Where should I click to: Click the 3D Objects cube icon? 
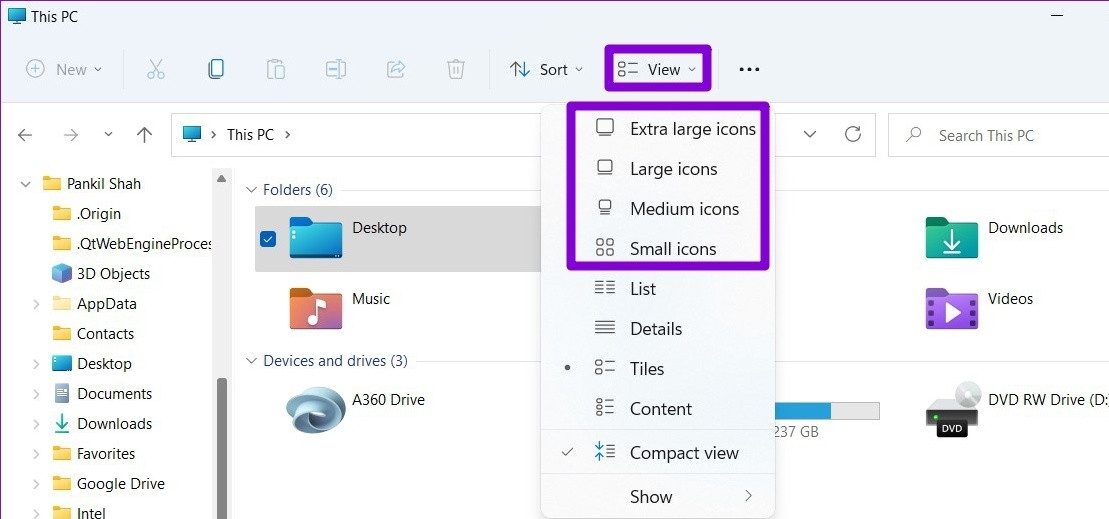pyautogui.click(x=62, y=273)
